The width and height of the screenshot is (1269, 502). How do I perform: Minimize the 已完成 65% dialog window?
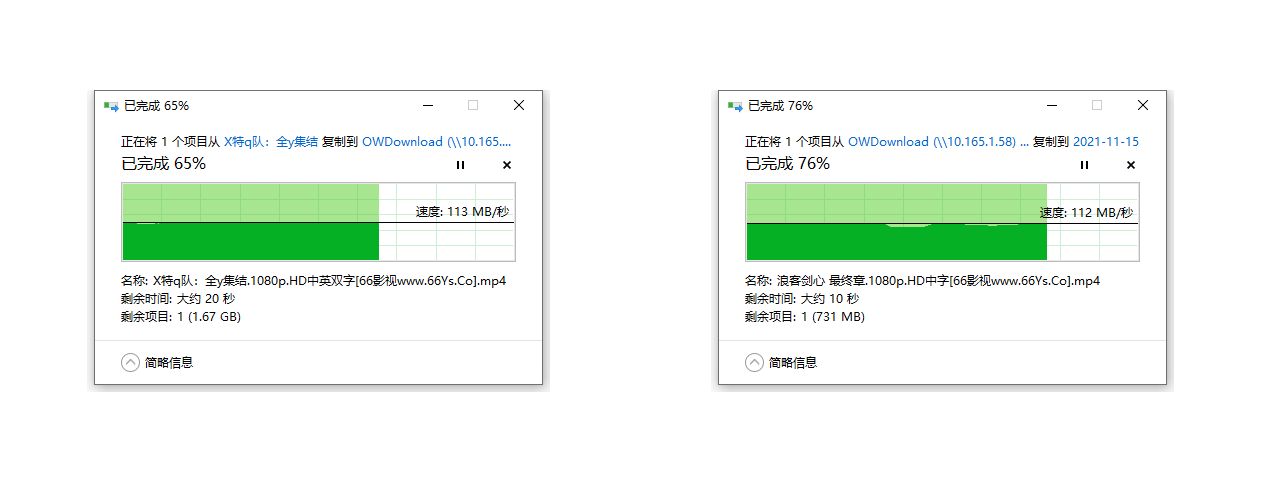tap(428, 105)
